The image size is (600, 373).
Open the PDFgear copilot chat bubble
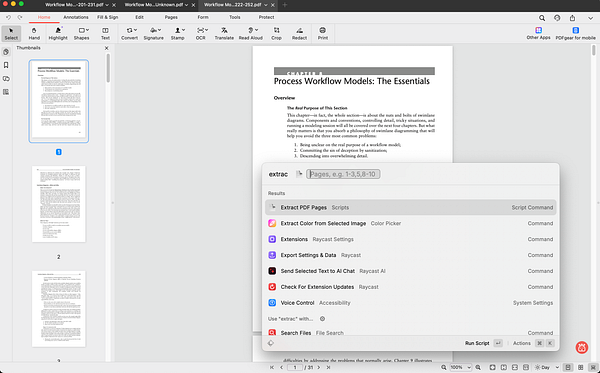coord(582,347)
